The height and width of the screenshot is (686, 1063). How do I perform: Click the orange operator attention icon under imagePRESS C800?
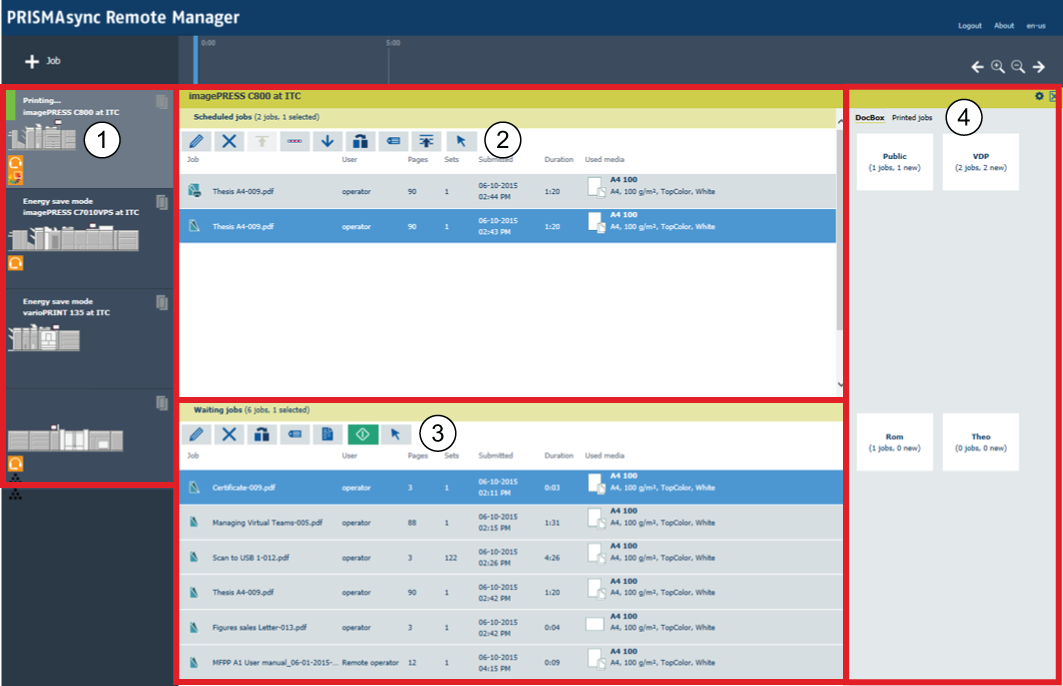16,163
